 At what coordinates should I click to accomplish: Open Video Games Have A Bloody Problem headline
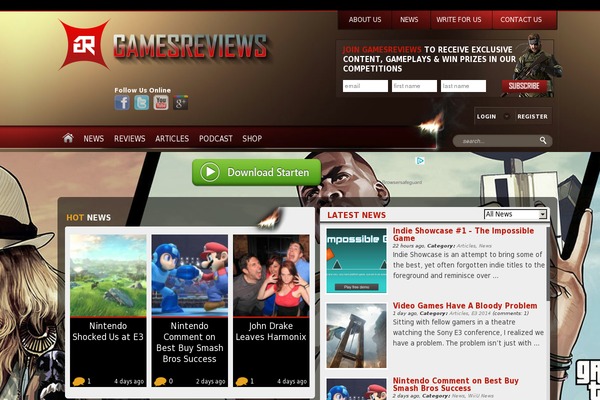pyautogui.click(x=465, y=305)
